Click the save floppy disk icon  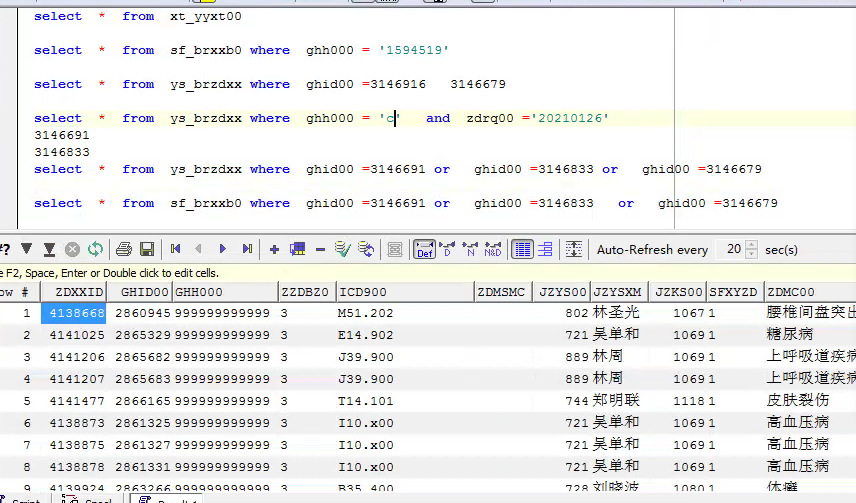point(147,249)
